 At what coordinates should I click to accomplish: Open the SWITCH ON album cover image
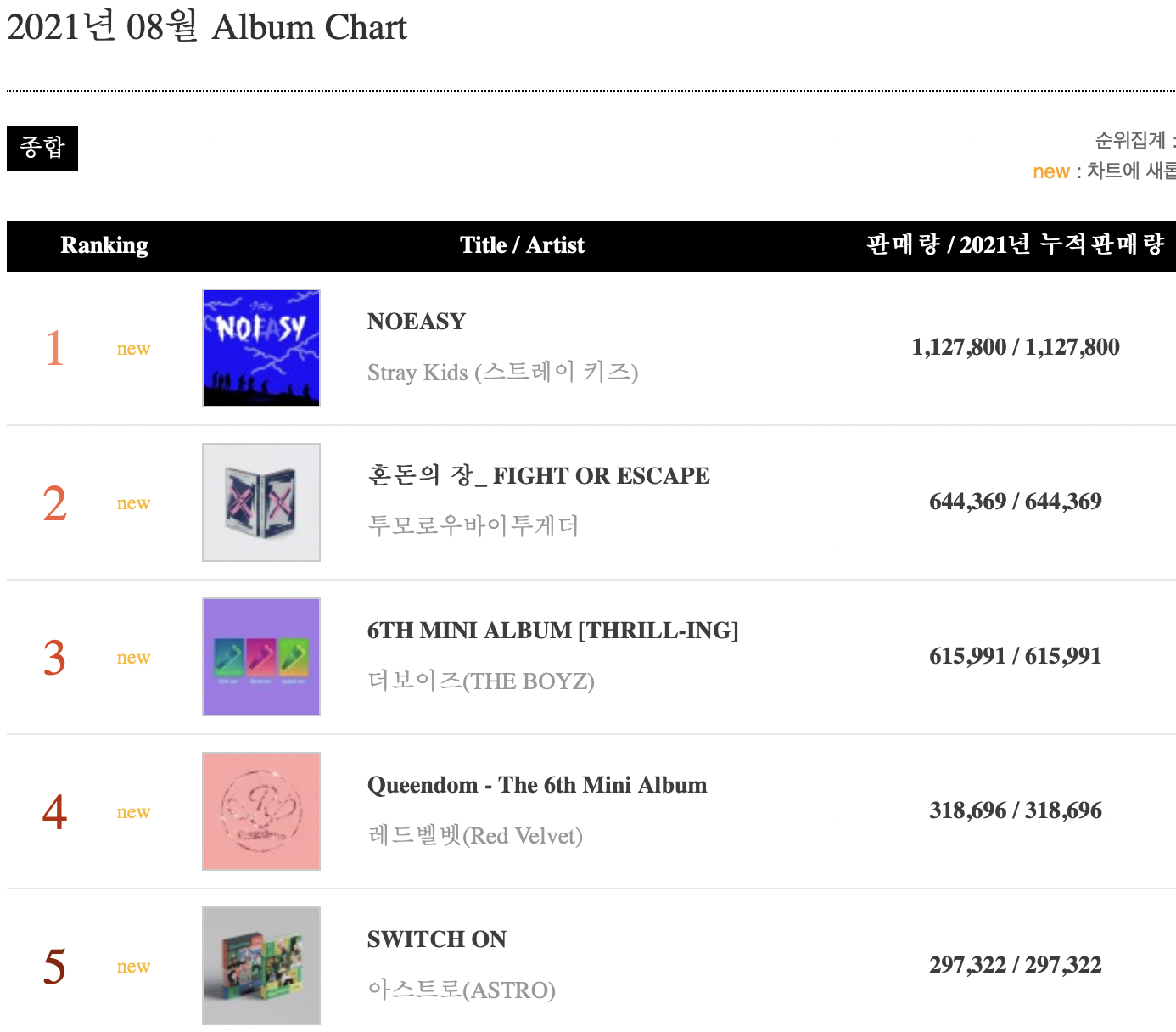tap(261, 966)
